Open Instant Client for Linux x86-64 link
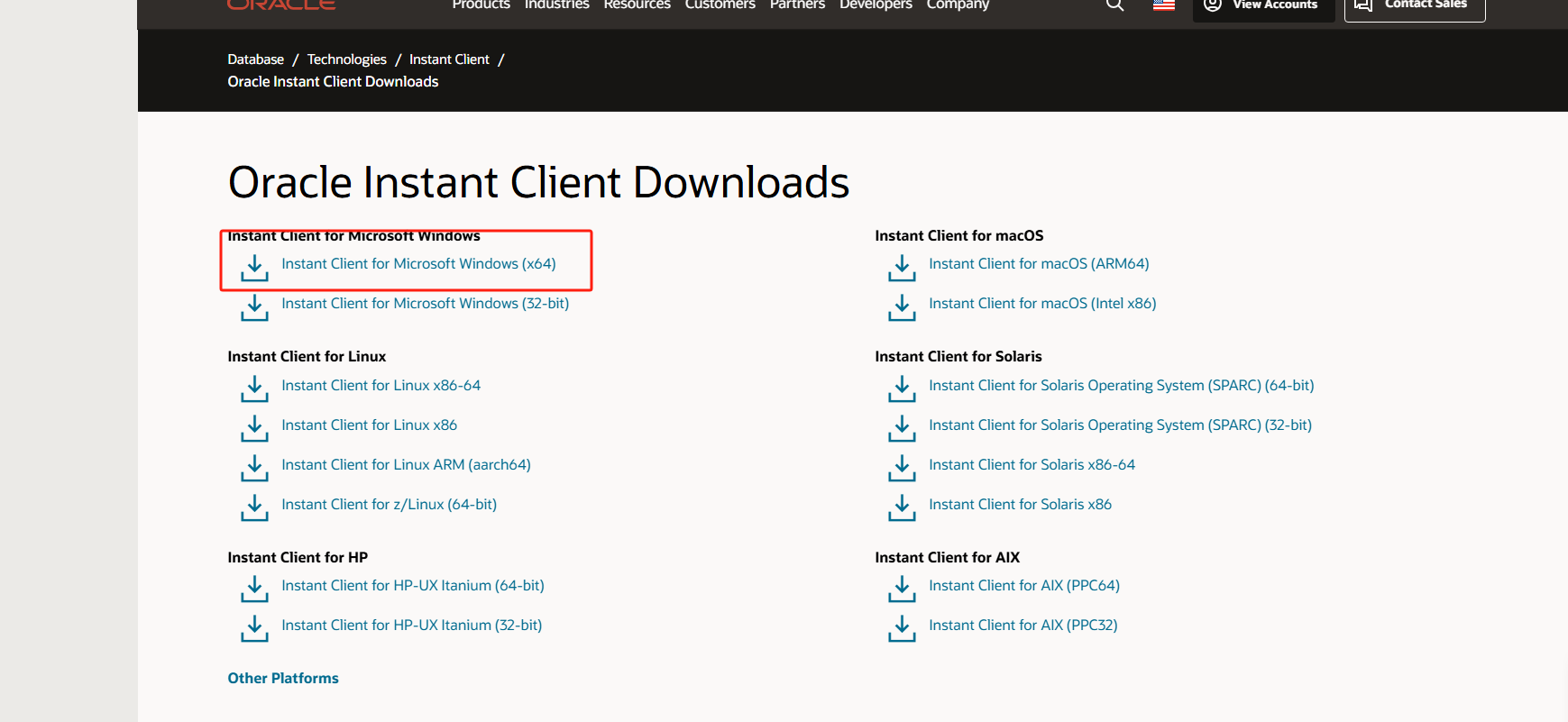The height and width of the screenshot is (722, 1568). pos(381,386)
